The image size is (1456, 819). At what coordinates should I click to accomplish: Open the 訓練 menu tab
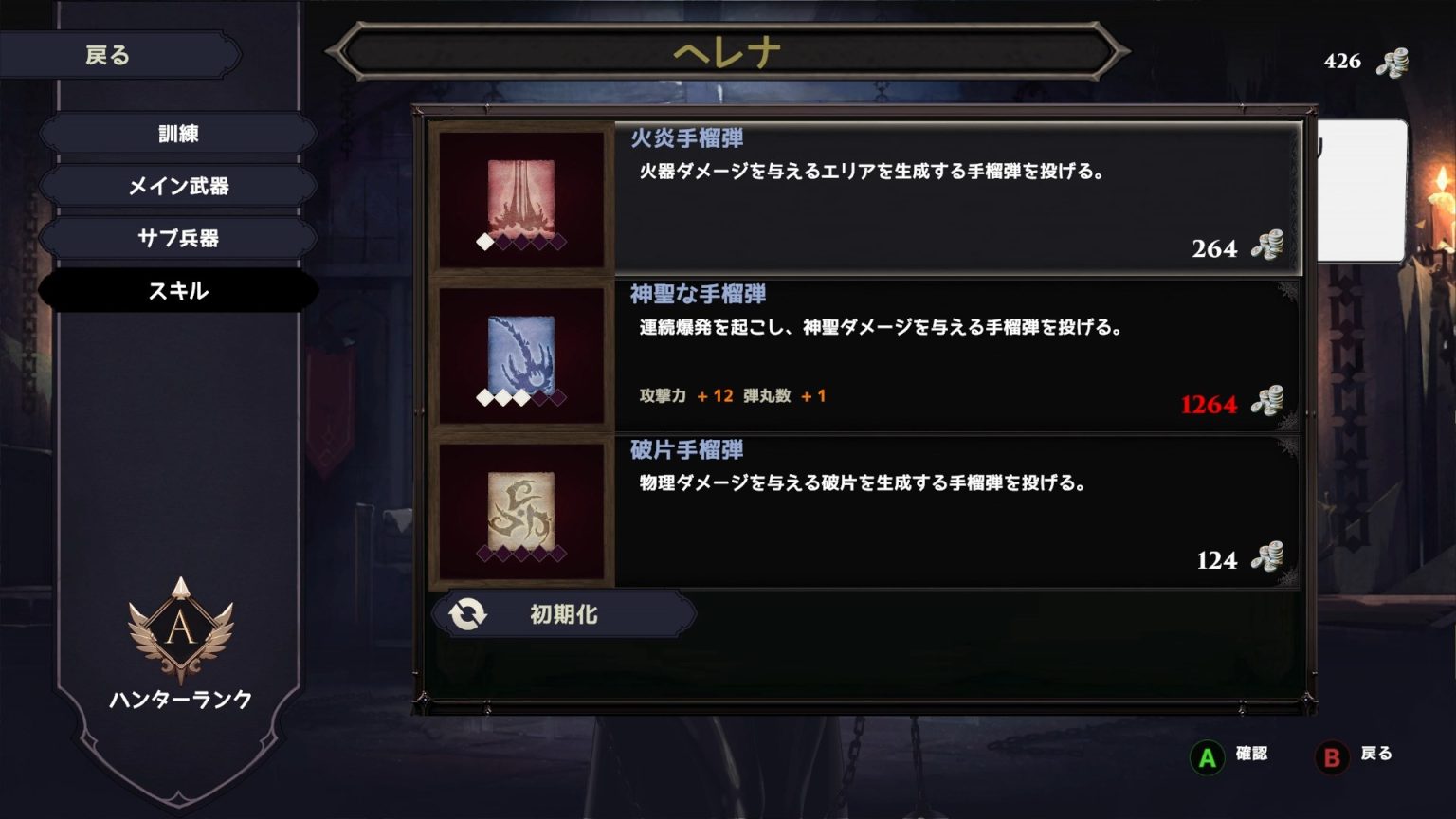click(x=178, y=134)
